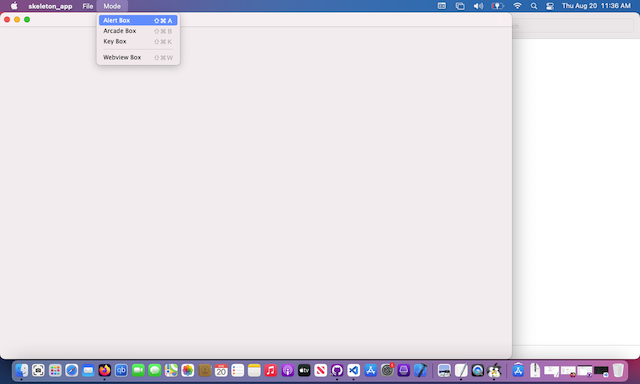Open Music from the dock

271,371
